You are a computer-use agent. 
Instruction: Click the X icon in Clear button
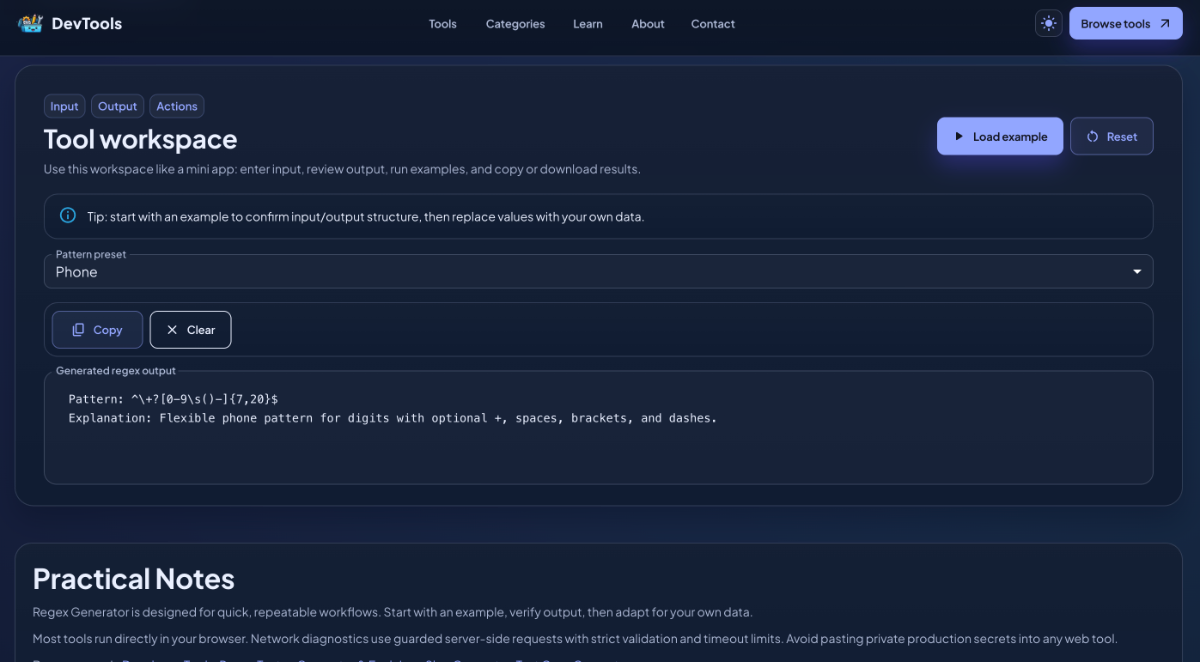click(172, 330)
